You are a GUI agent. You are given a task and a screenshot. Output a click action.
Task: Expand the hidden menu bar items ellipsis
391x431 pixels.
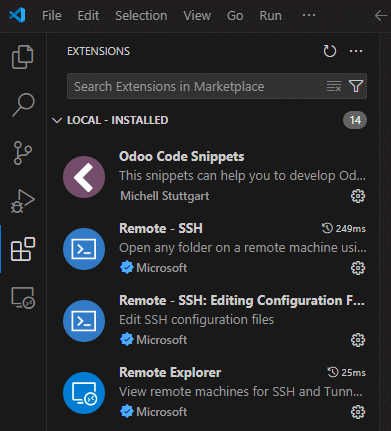(x=309, y=15)
